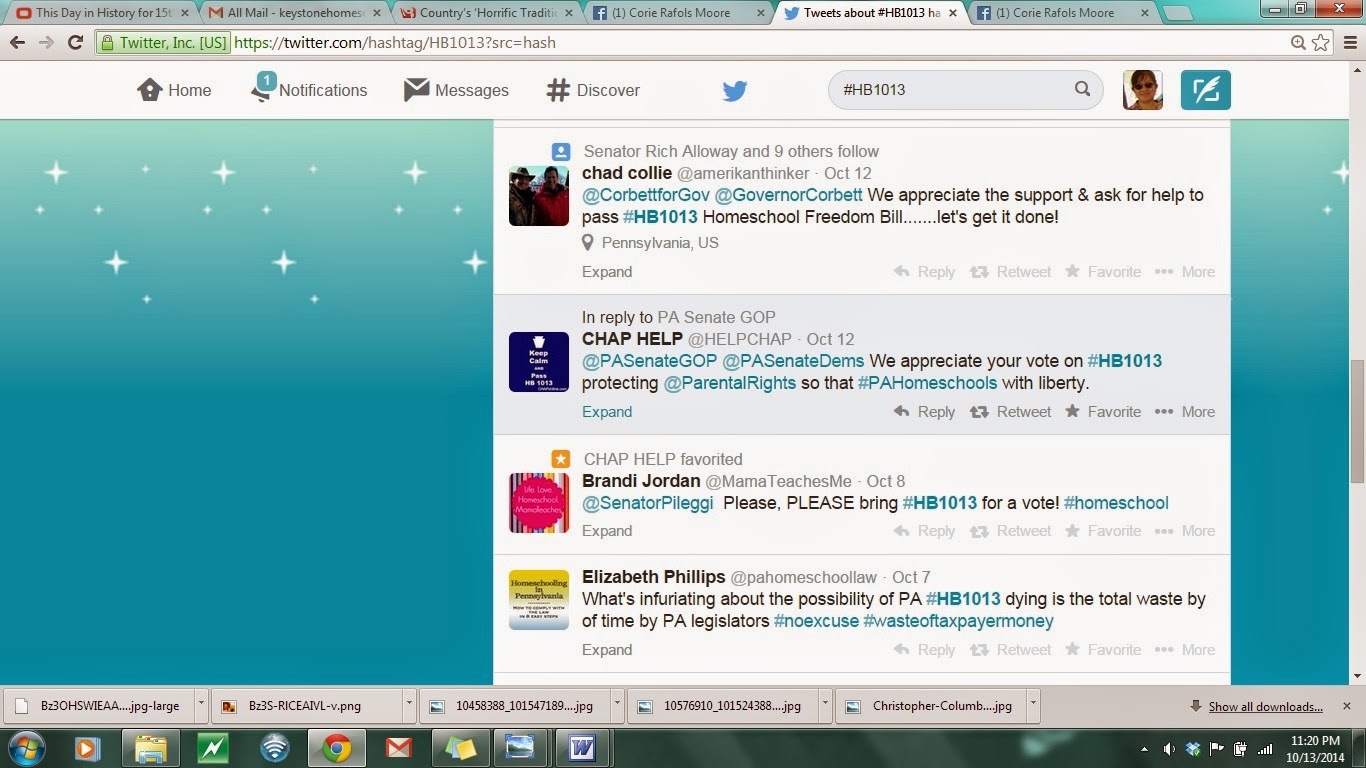Open Notifications

(x=309, y=90)
